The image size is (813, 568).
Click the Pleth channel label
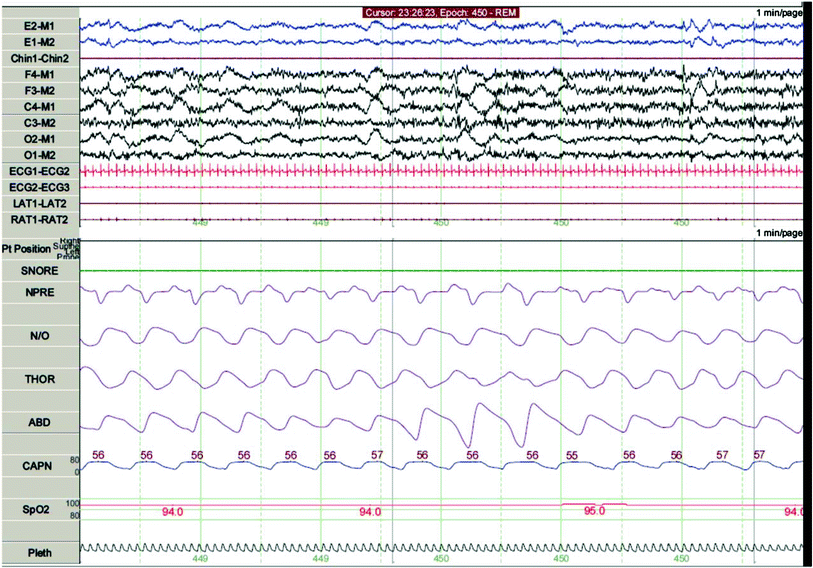pos(39,553)
